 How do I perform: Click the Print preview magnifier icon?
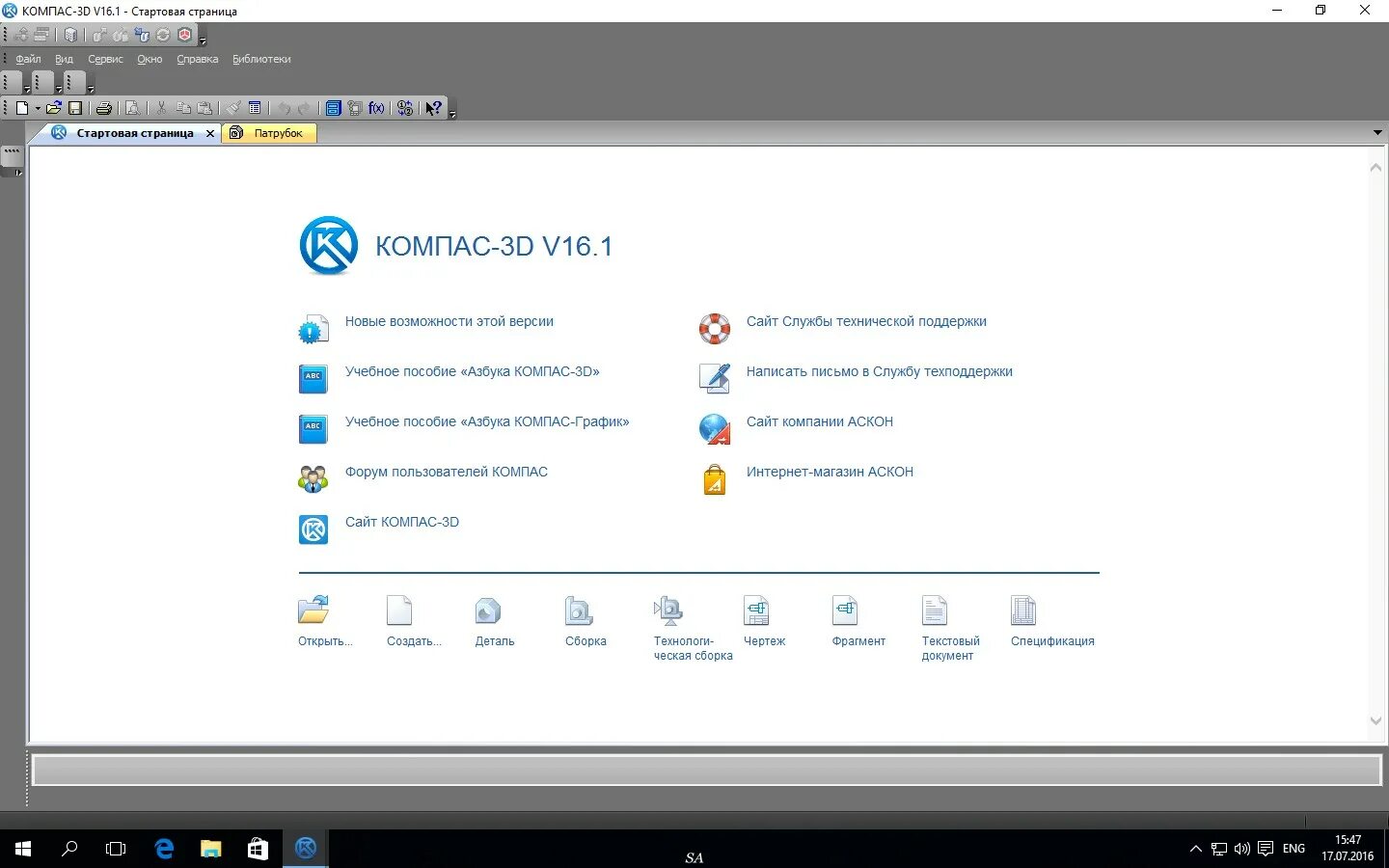click(133, 108)
